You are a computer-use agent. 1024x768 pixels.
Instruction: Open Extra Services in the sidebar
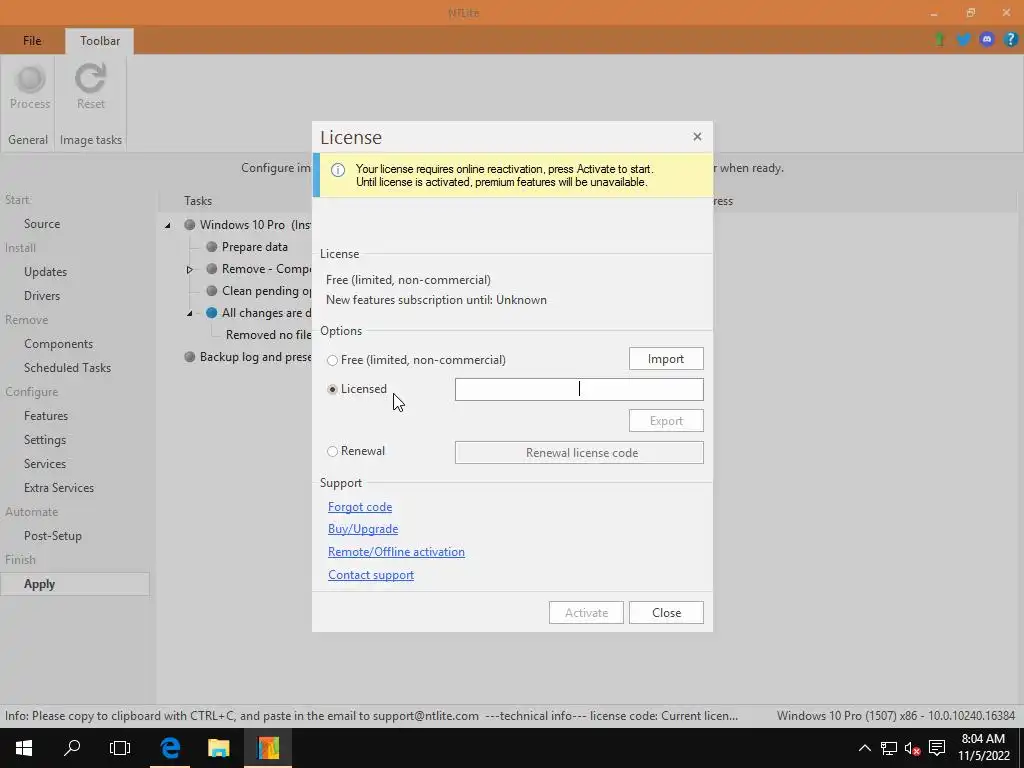(59, 488)
